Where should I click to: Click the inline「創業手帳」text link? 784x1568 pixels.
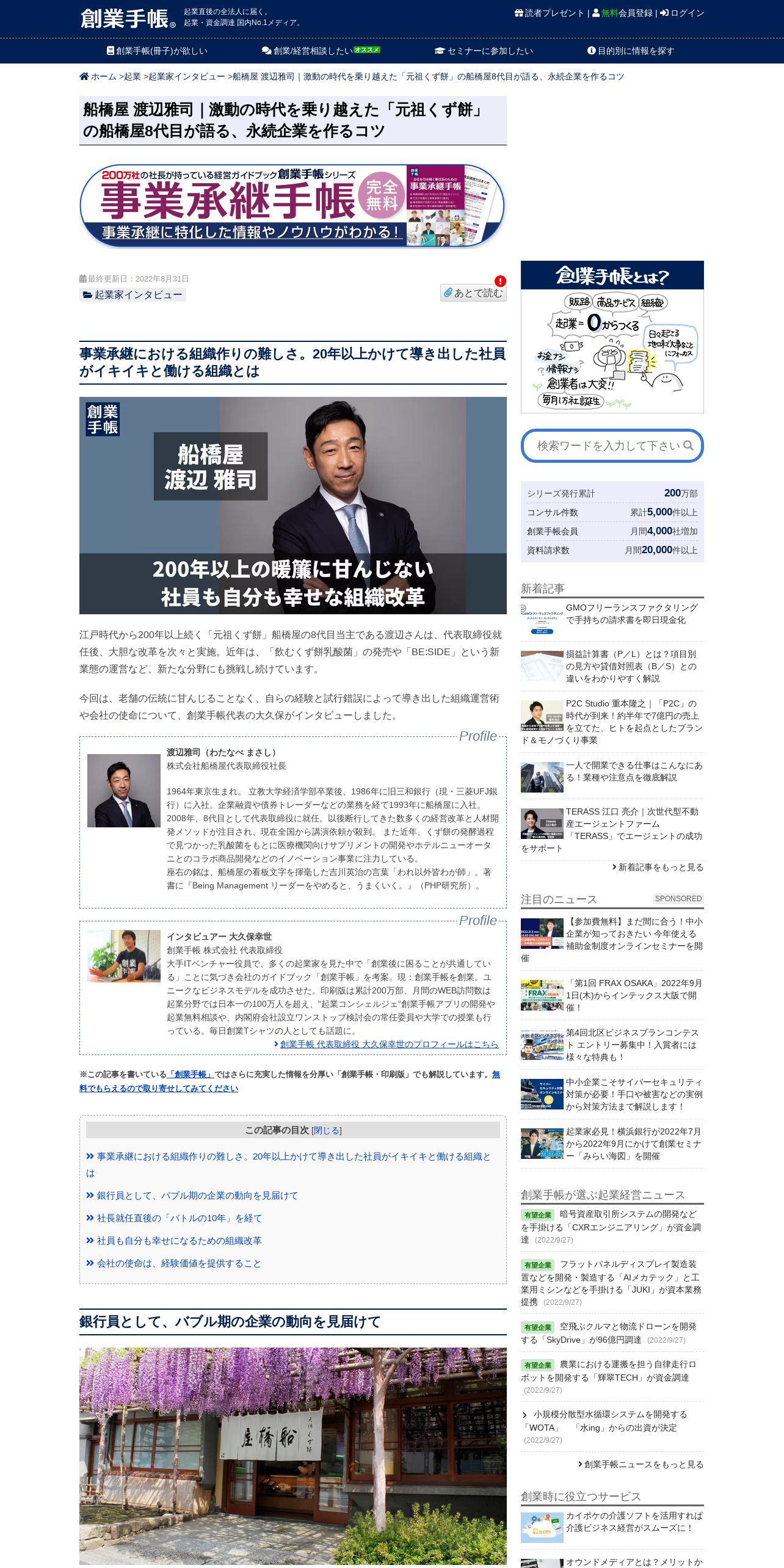[x=190, y=1074]
